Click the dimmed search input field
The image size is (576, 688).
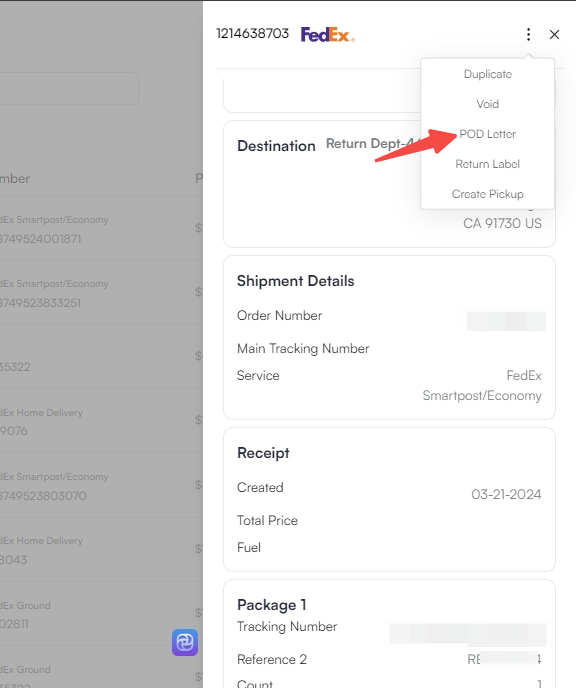pyautogui.click(x=69, y=88)
